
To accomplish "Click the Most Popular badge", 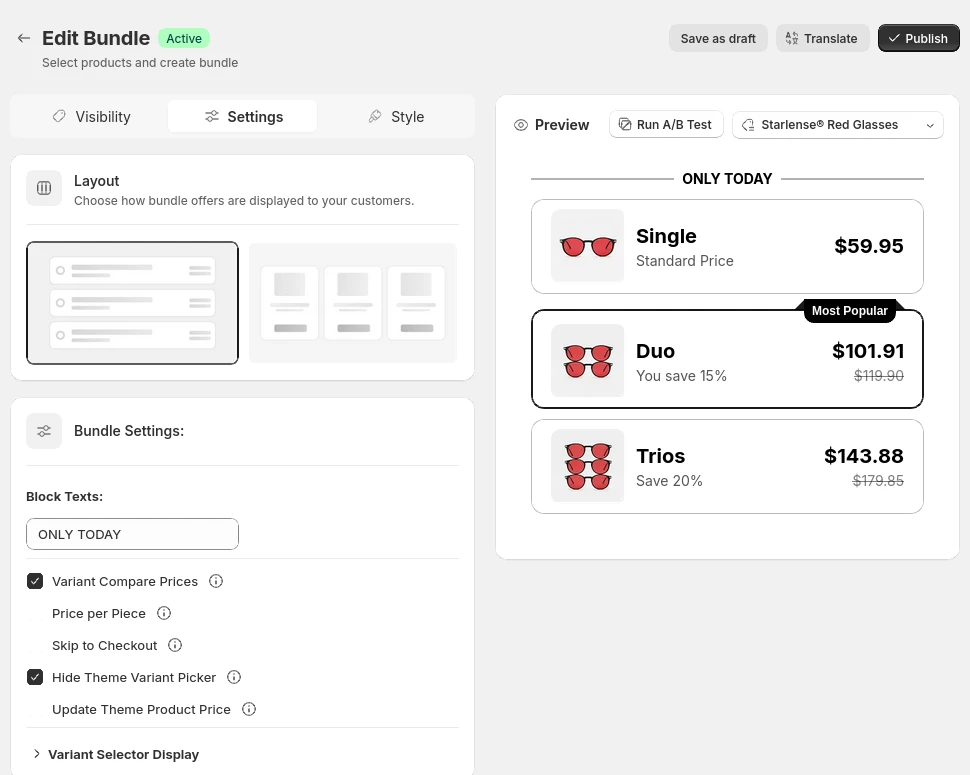I will point(849,311).
